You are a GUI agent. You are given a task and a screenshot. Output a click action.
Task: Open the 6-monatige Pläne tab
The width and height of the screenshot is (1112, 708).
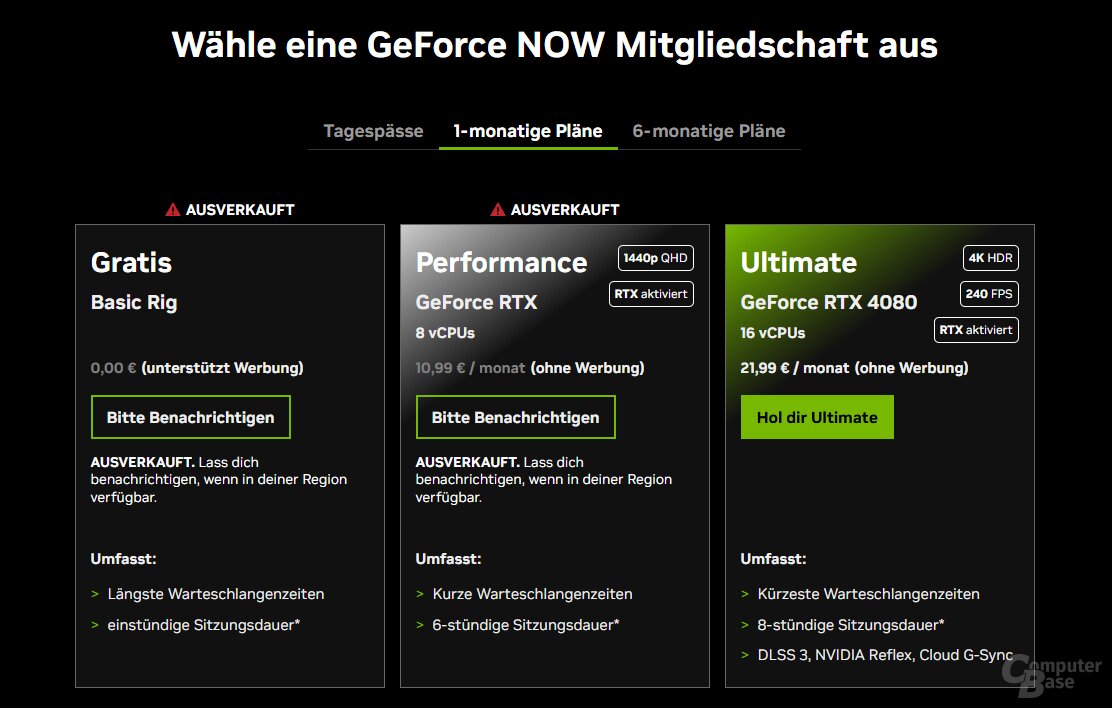pos(709,130)
